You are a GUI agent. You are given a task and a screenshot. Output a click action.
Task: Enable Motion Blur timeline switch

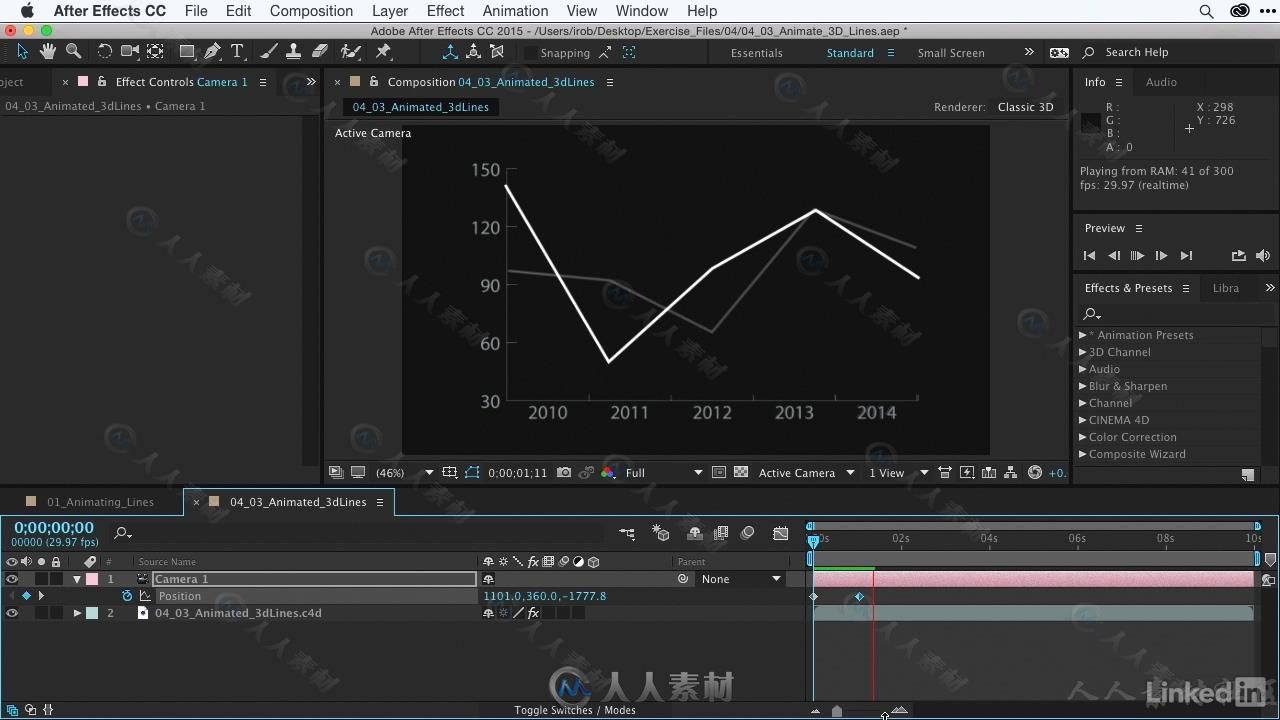(748, 534)
